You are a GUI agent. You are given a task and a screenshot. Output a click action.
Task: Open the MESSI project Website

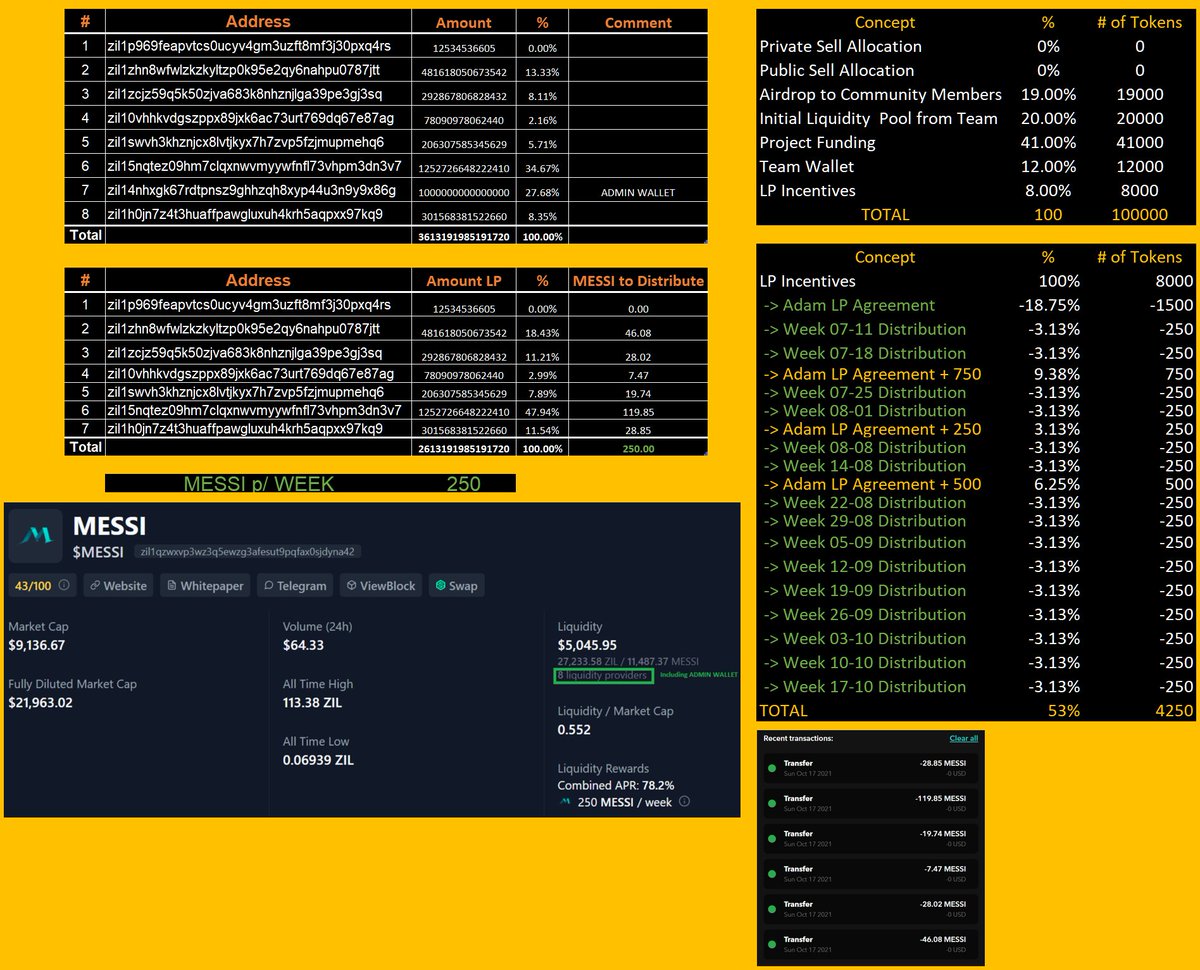(x=118, y=586)
